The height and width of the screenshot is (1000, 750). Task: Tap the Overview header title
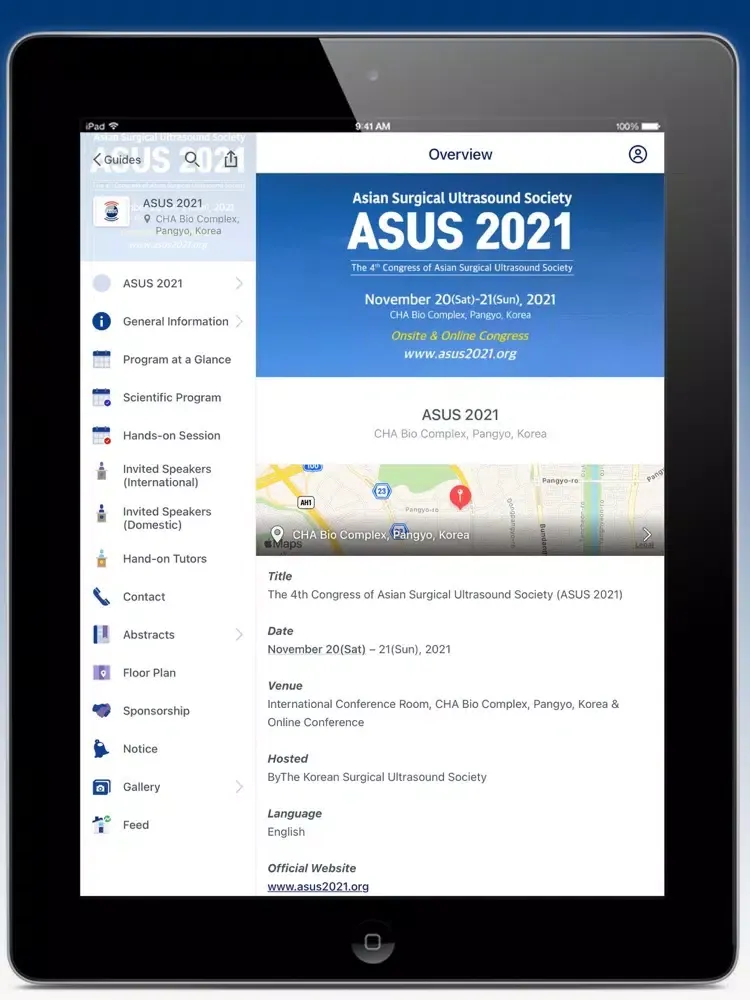[x=460, y=154]
